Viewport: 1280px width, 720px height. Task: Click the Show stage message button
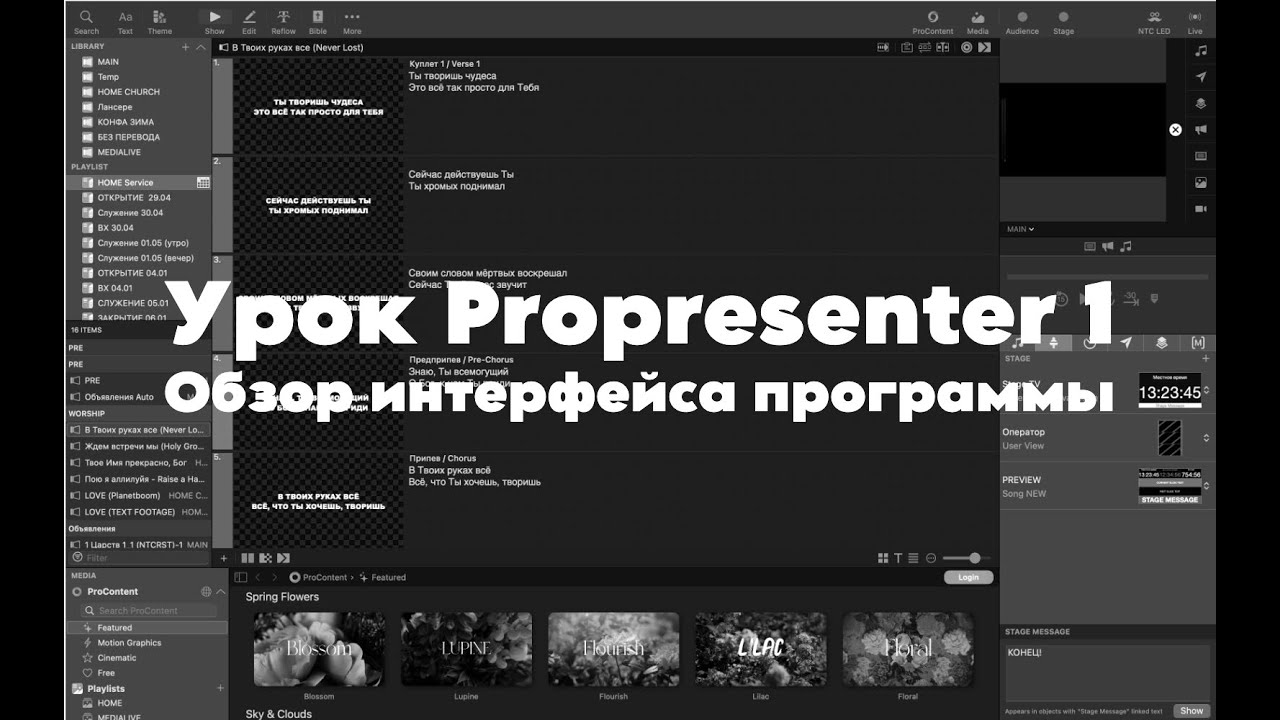1191,711
